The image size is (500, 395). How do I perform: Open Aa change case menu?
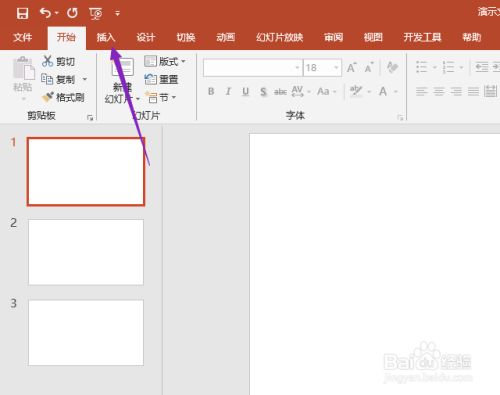(x=327, y=91)
